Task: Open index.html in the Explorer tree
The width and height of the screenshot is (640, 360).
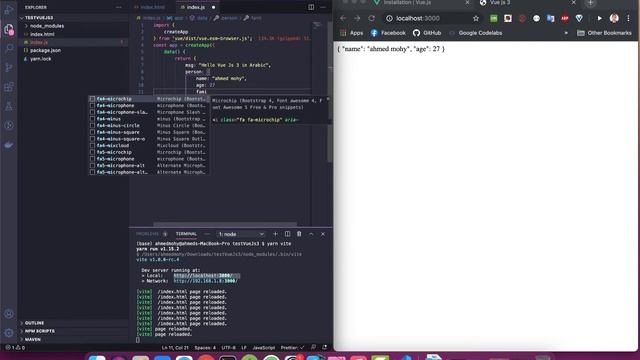Action: point(42,34)
